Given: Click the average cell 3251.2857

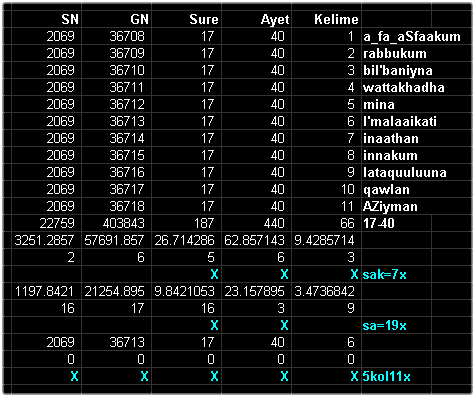Looking at the screenshot, I should pos(47,240).
